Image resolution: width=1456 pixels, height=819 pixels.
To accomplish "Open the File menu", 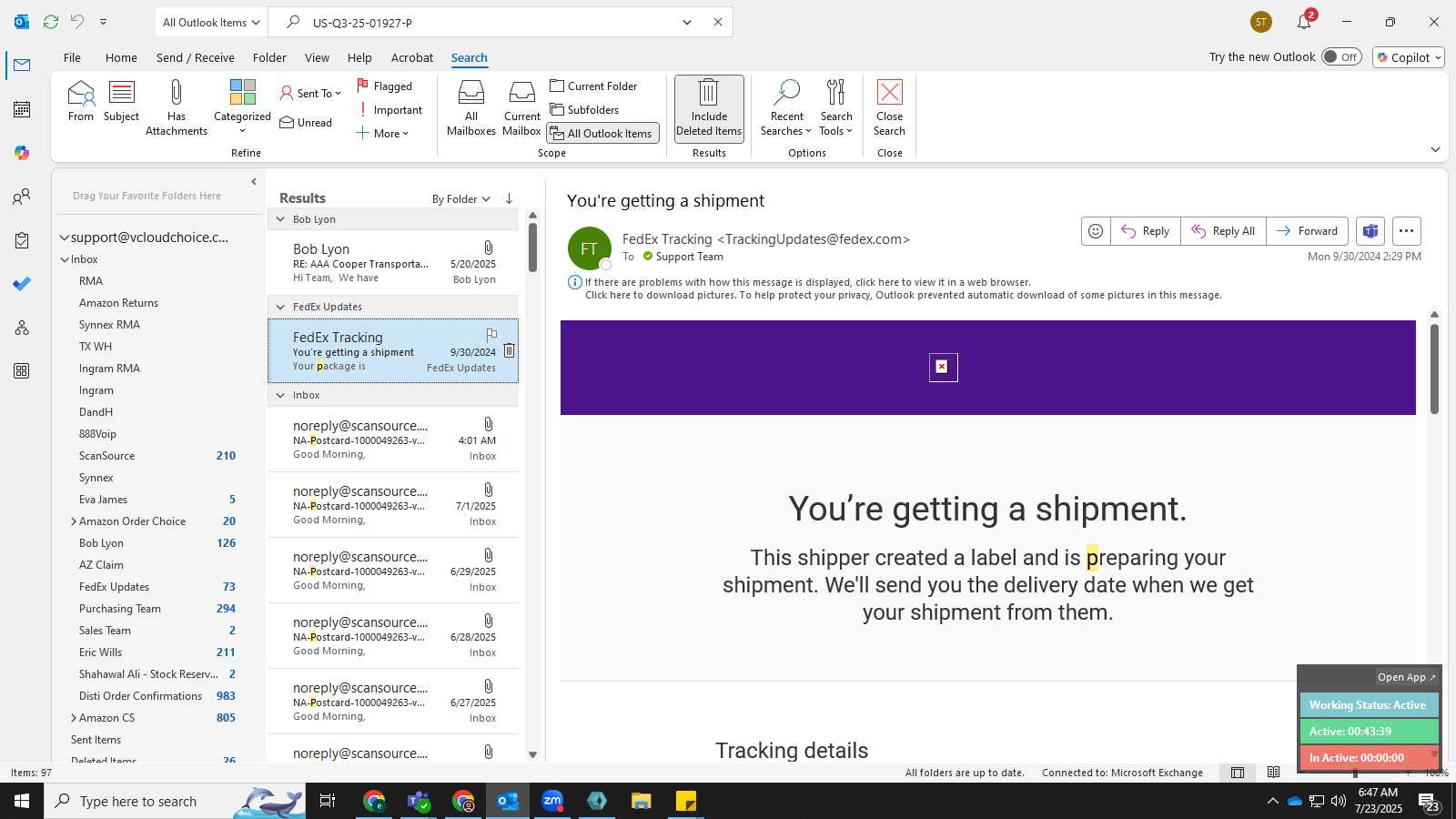I will (x=72, y=57).
